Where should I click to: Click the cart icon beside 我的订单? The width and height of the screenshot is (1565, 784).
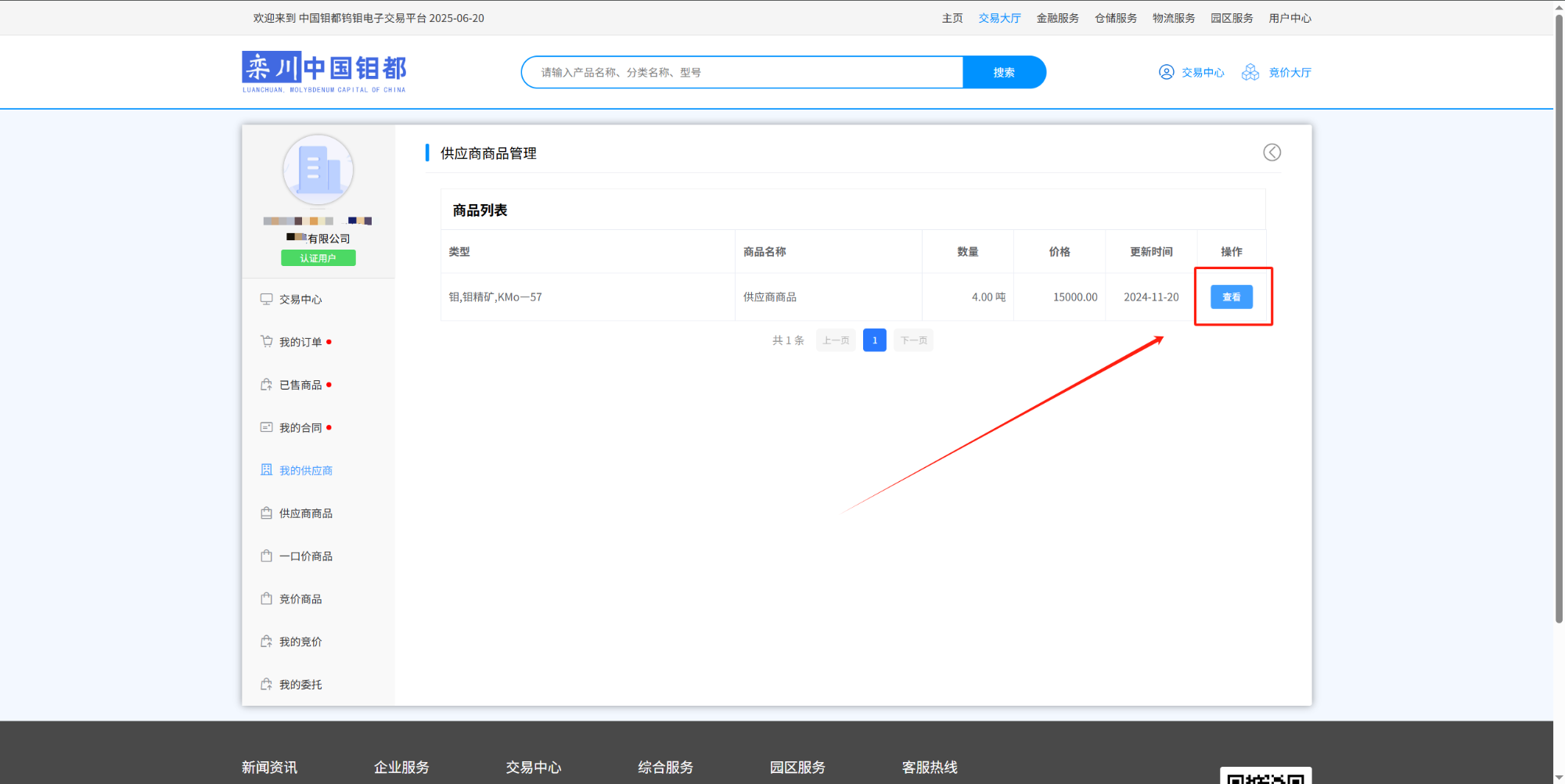[x=266, y=342]
